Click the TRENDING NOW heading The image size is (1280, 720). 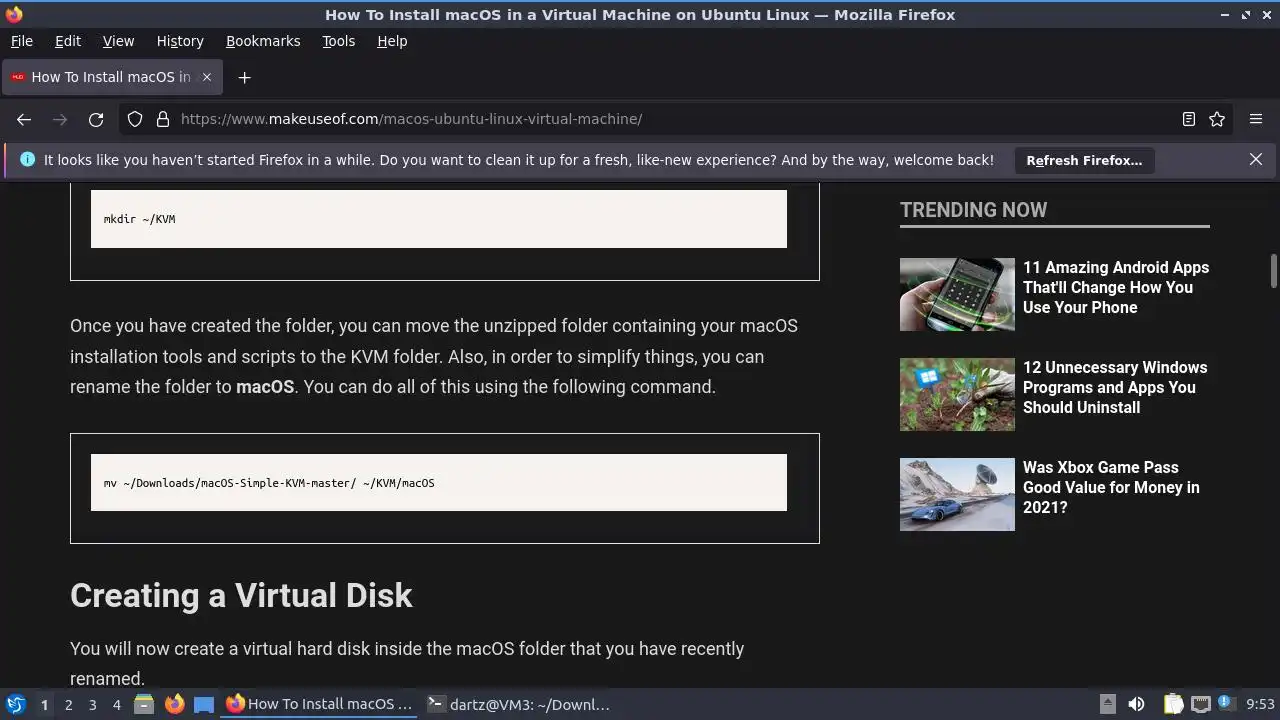(973, 210)
